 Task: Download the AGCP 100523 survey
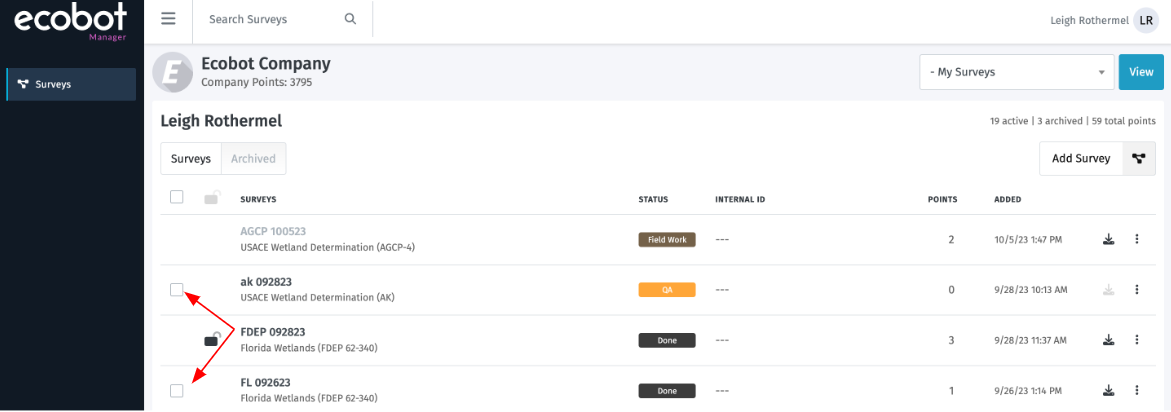[x=1108, y=240]
